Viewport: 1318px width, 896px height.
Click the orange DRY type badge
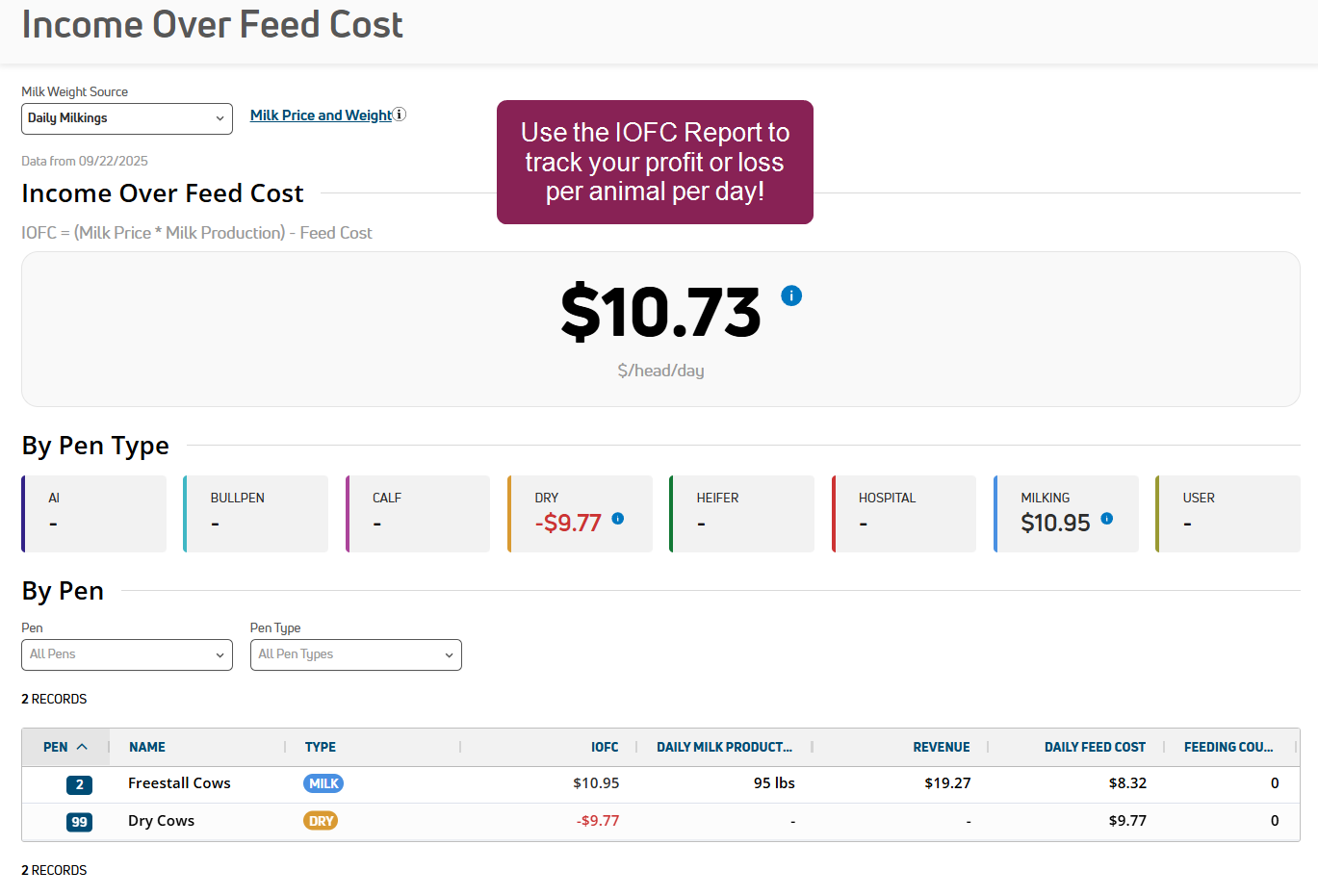point(321,821)
